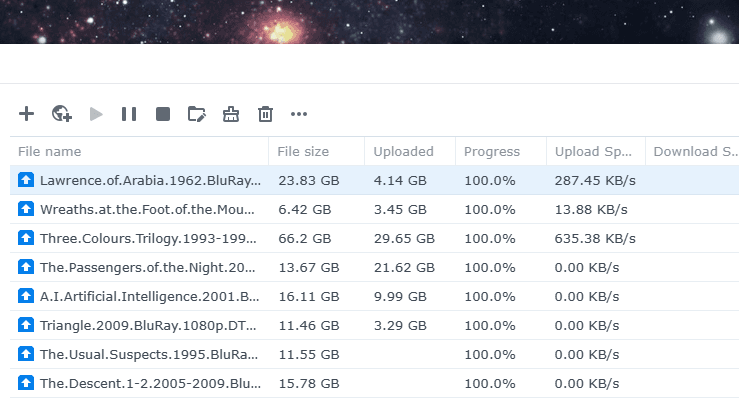Click 100.0% progress in Triangle.2009 row
This screenshot has width=739, height=399.
pos(490,326)
